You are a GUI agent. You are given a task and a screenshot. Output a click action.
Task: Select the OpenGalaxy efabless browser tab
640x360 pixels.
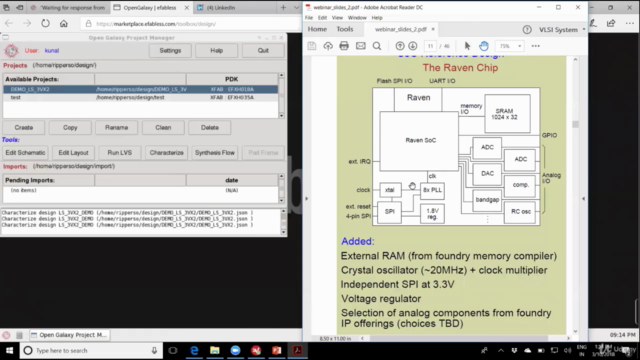click(149, 7)
